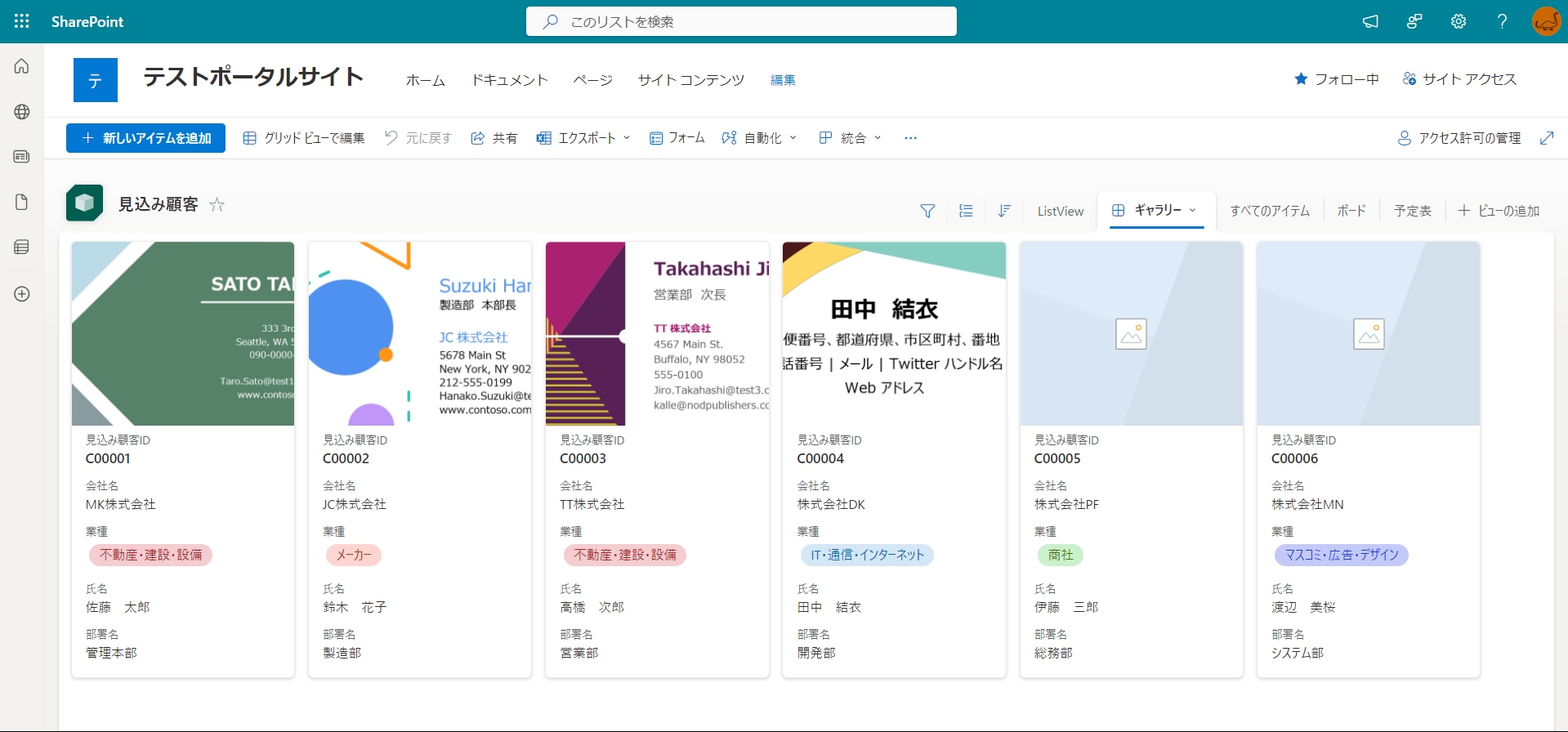Open the 田中 結衣 business card thumbnail
This screenshot has width=1568, height=732.
pos(894,333)
